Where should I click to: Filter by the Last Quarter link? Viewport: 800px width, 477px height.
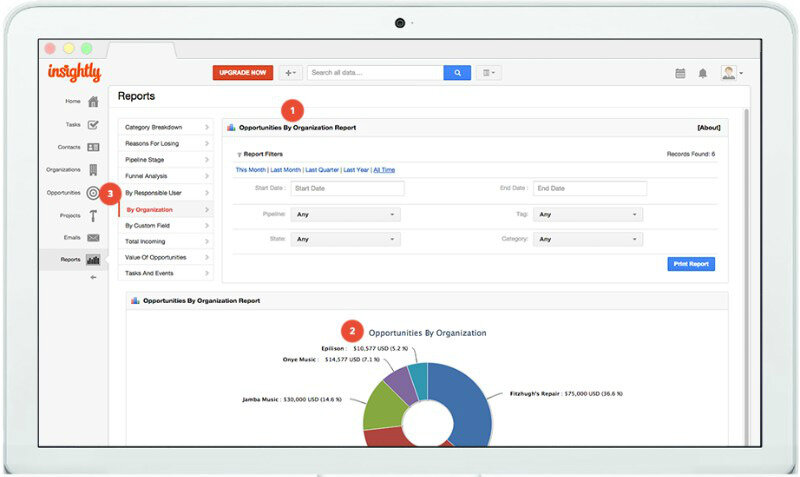pos(322,170)
